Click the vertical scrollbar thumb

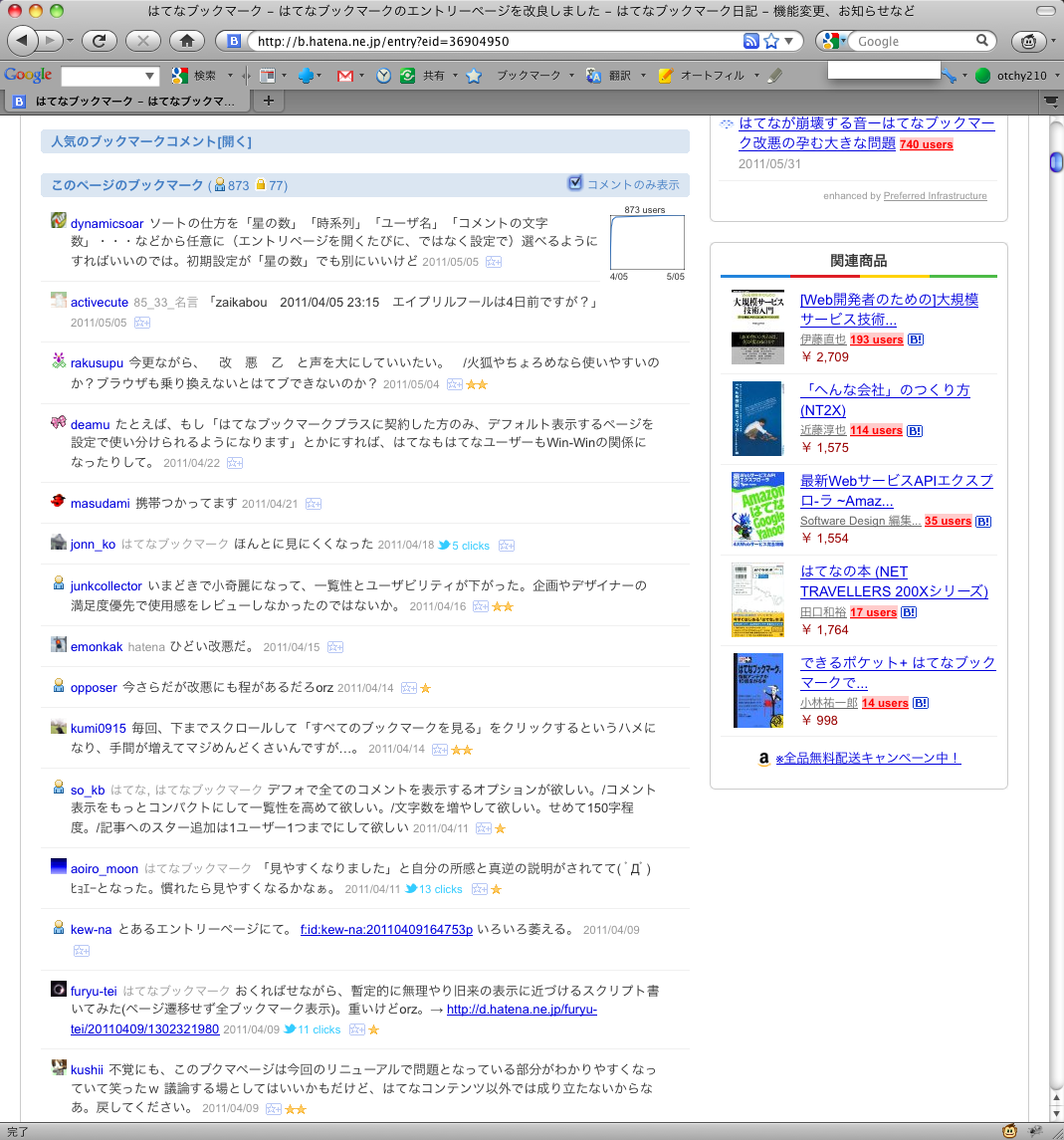[x=1057, y=161]
